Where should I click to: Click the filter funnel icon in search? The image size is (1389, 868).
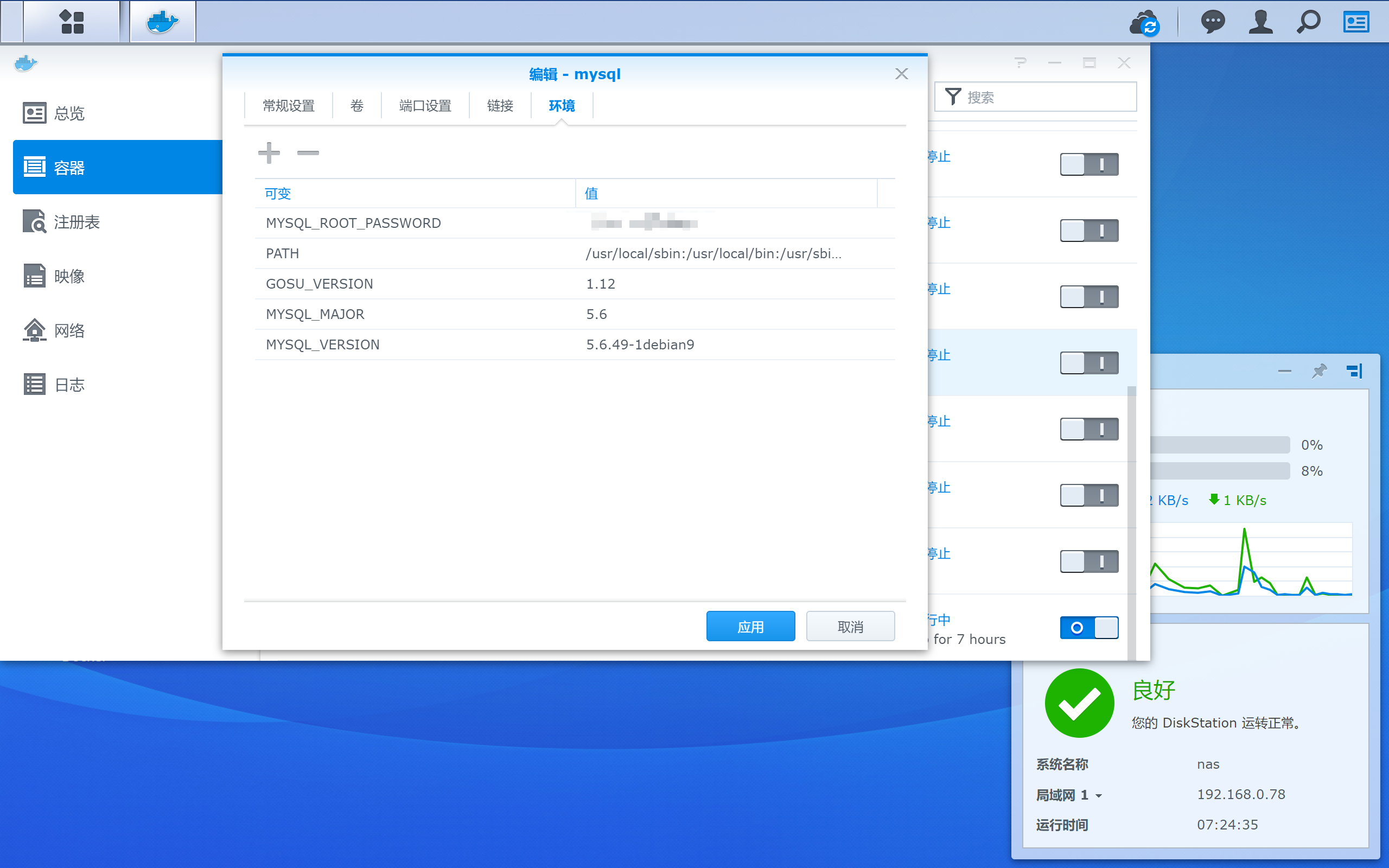coord(953,97)
